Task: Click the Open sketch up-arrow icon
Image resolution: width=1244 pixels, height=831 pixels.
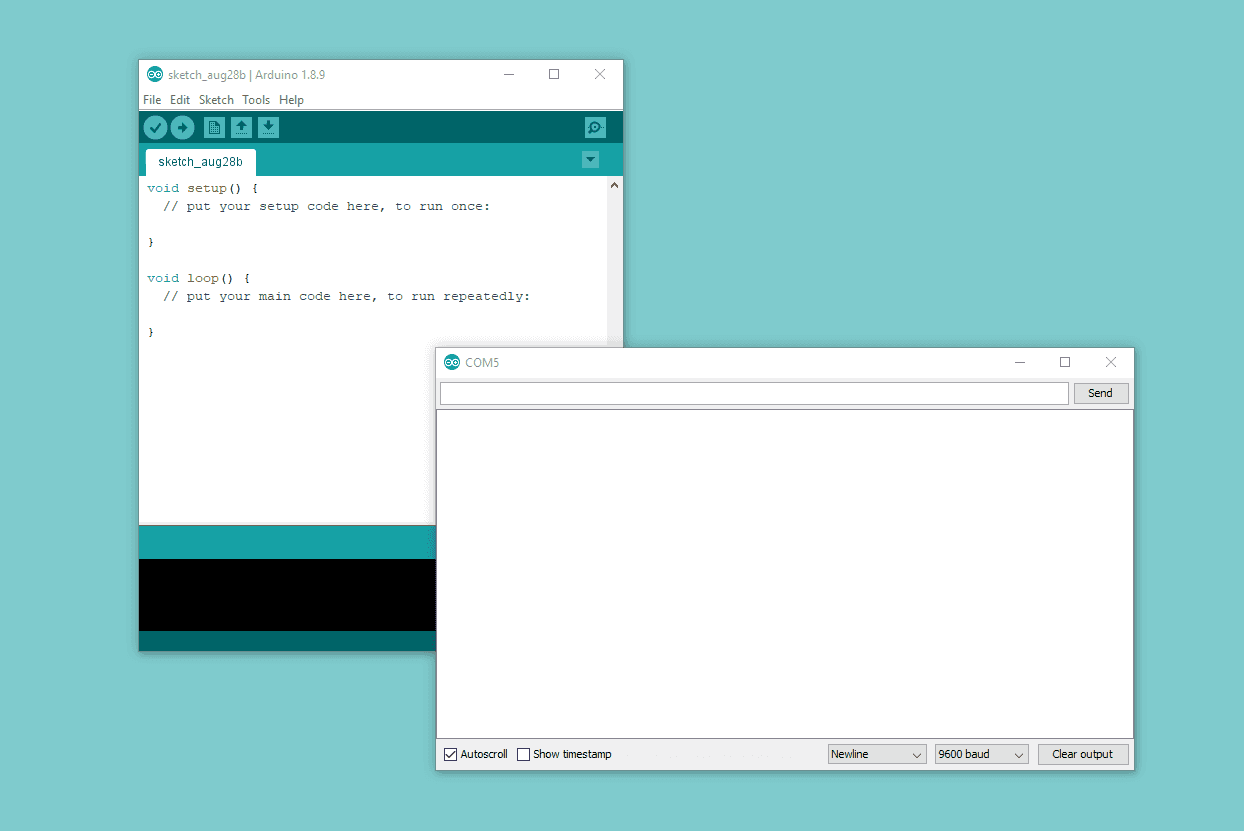Action: click(241, 127)
